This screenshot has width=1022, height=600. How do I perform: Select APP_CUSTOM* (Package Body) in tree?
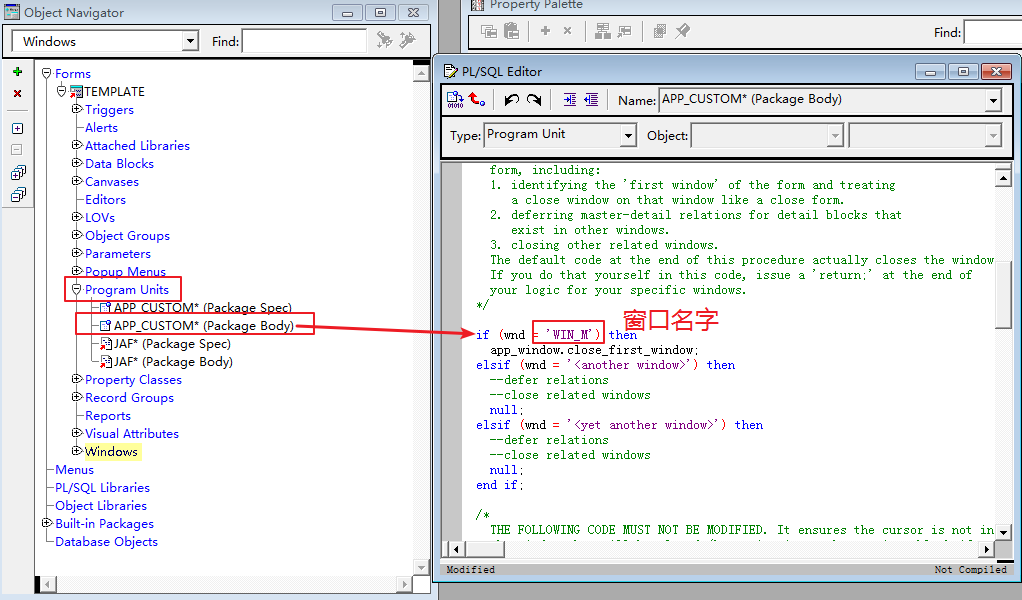click(204, 326)
